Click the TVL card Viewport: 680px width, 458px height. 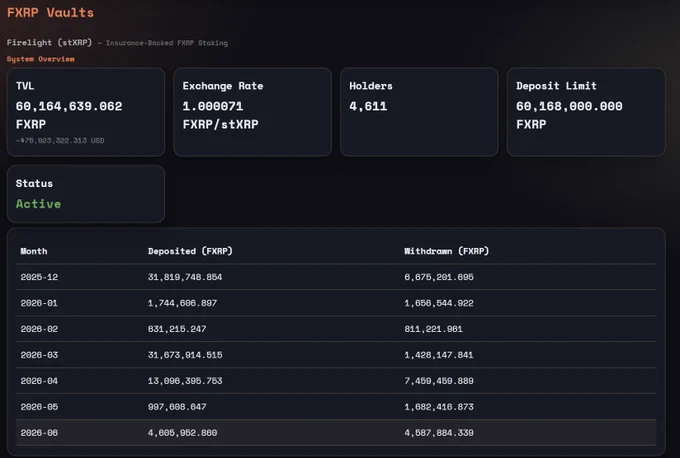tap(86, 112)
